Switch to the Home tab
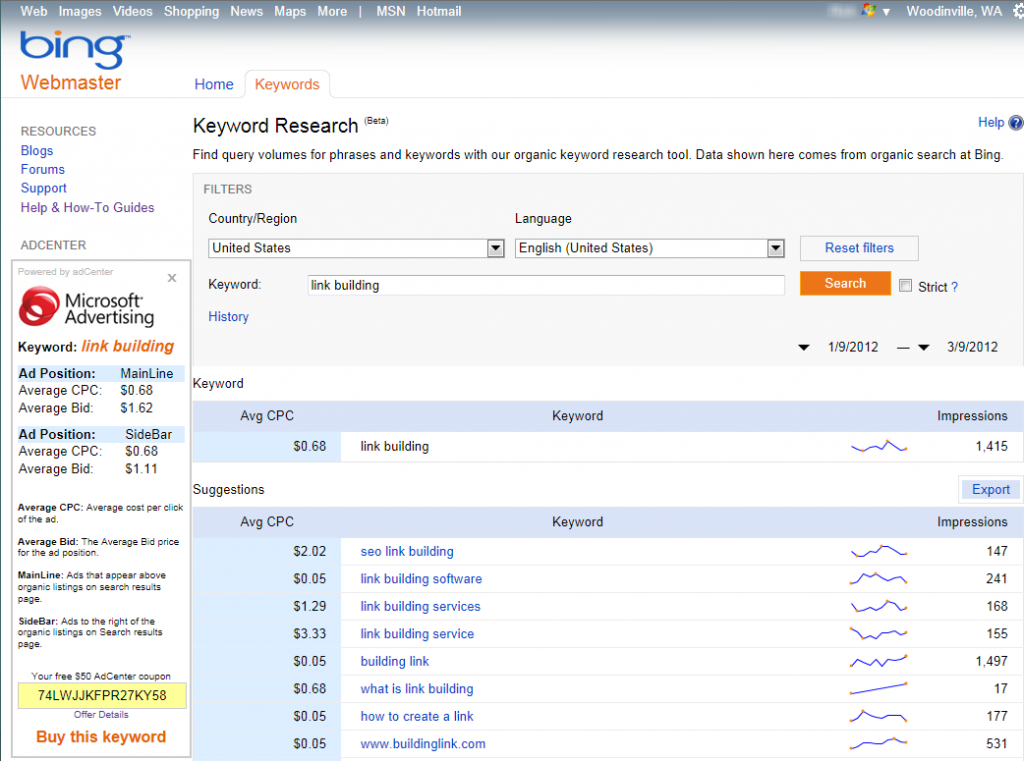 pos(214,84)
